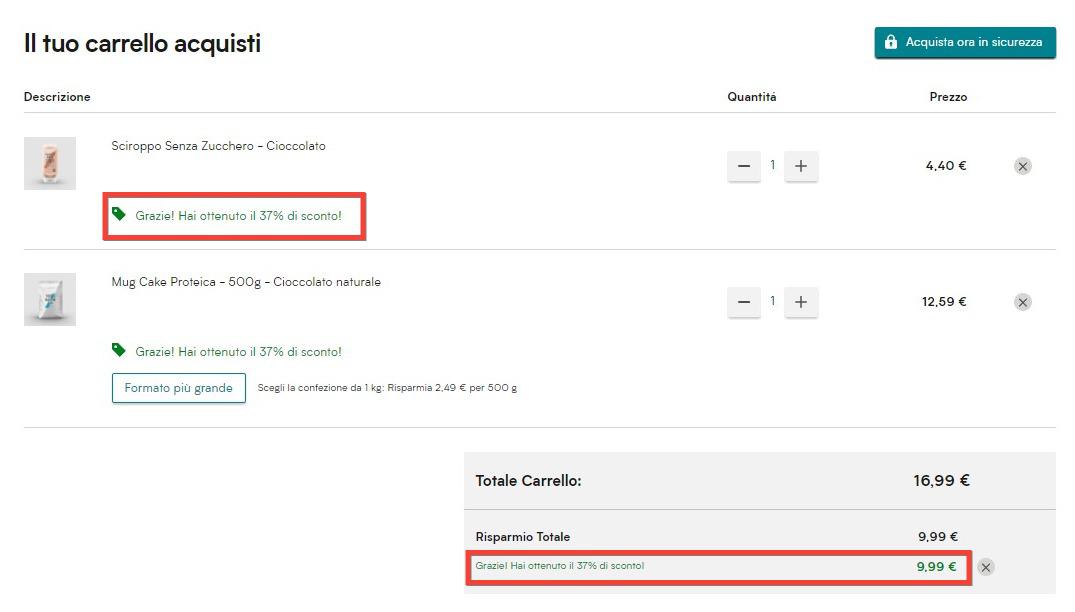Screen dimensions: 1075x612
Task: Click Acquista ora in sicurezza button
Action: coord(965,43)
